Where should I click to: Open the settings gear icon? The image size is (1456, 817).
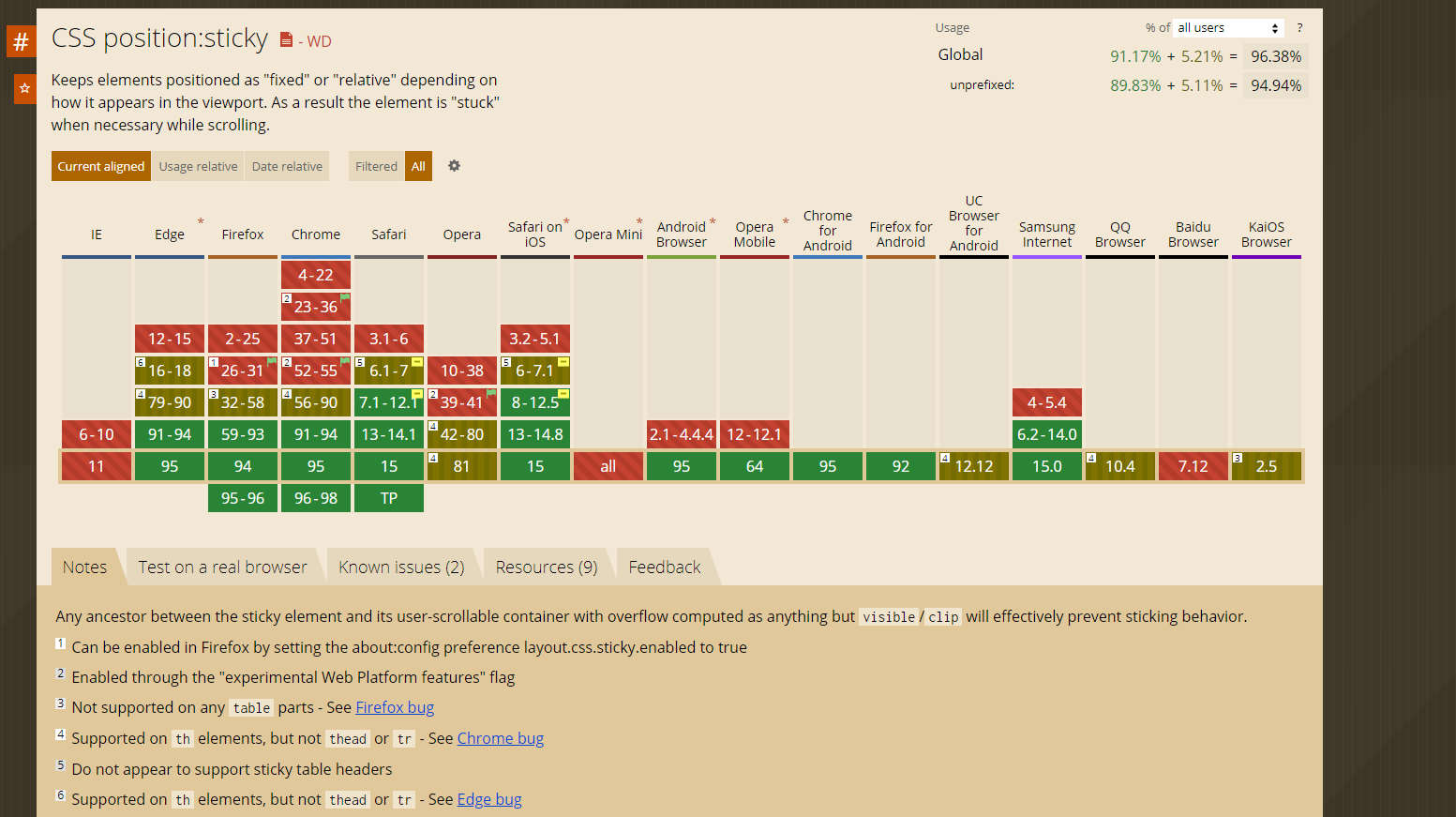pos(454,166)
